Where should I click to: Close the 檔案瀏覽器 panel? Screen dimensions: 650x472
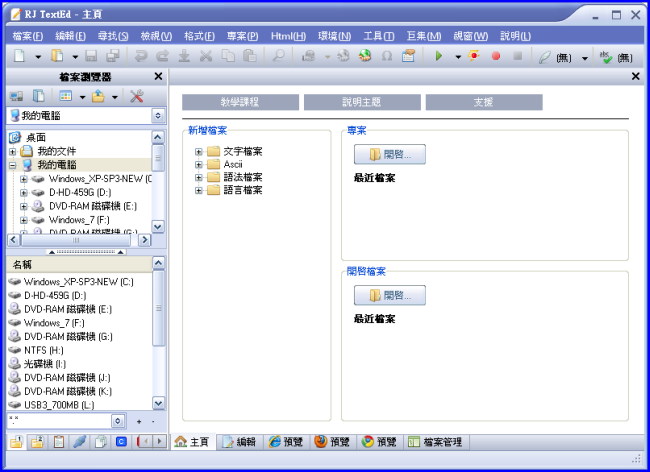click(158, 76)
